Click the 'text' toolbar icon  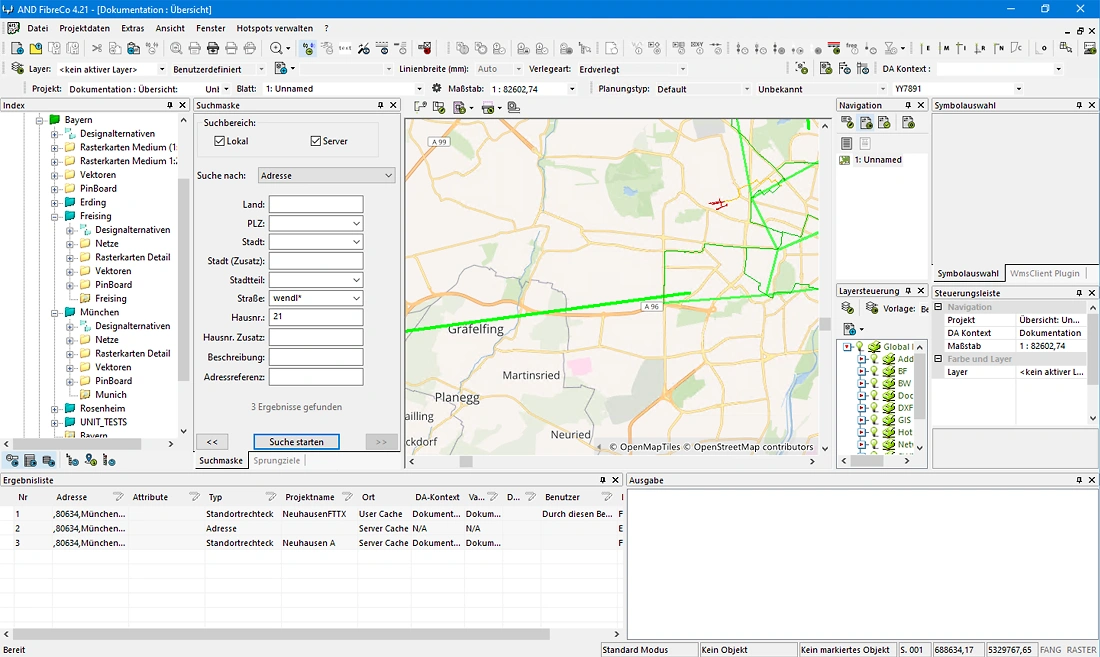[345, 48]
